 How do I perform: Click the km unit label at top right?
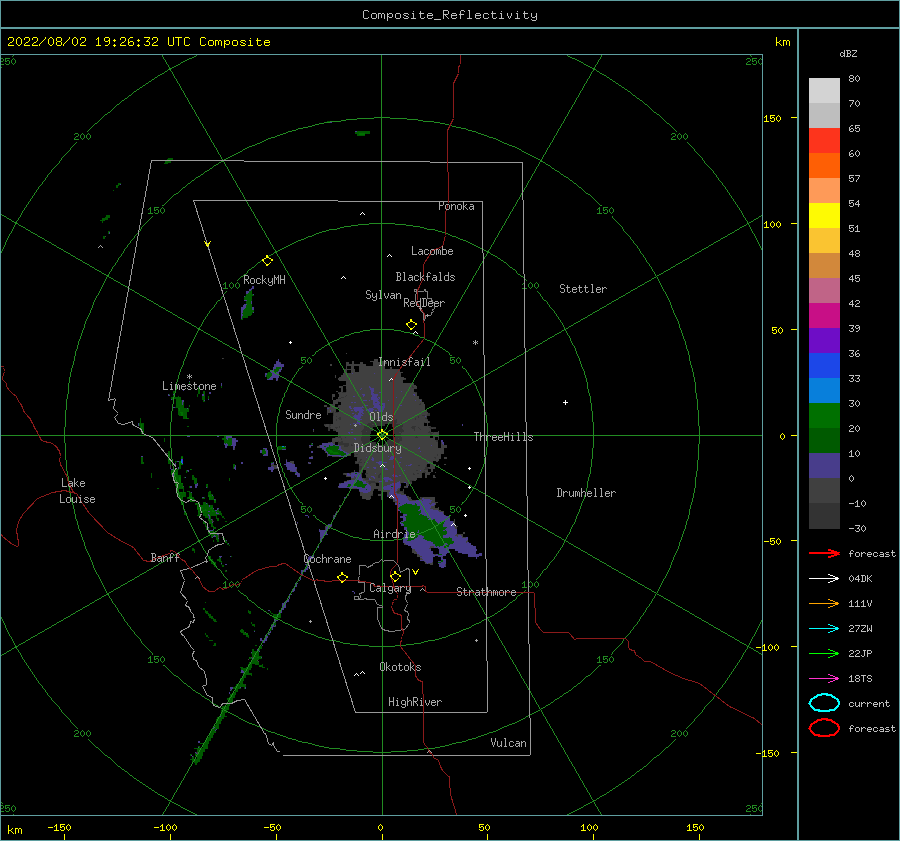(782, 42)
